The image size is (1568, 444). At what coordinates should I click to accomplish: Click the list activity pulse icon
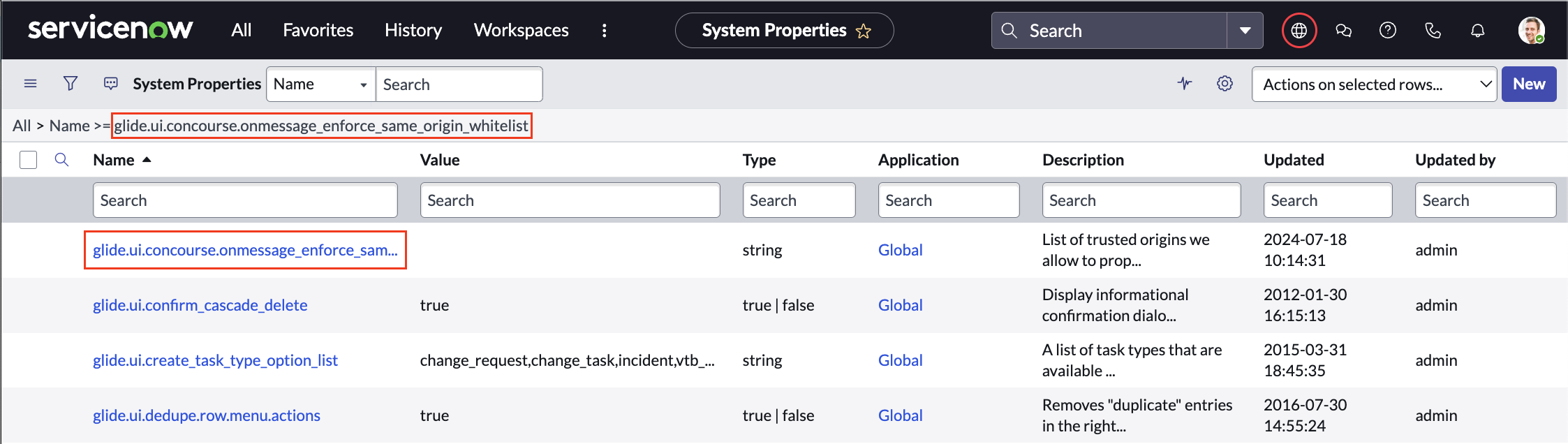pos(1185,84)
